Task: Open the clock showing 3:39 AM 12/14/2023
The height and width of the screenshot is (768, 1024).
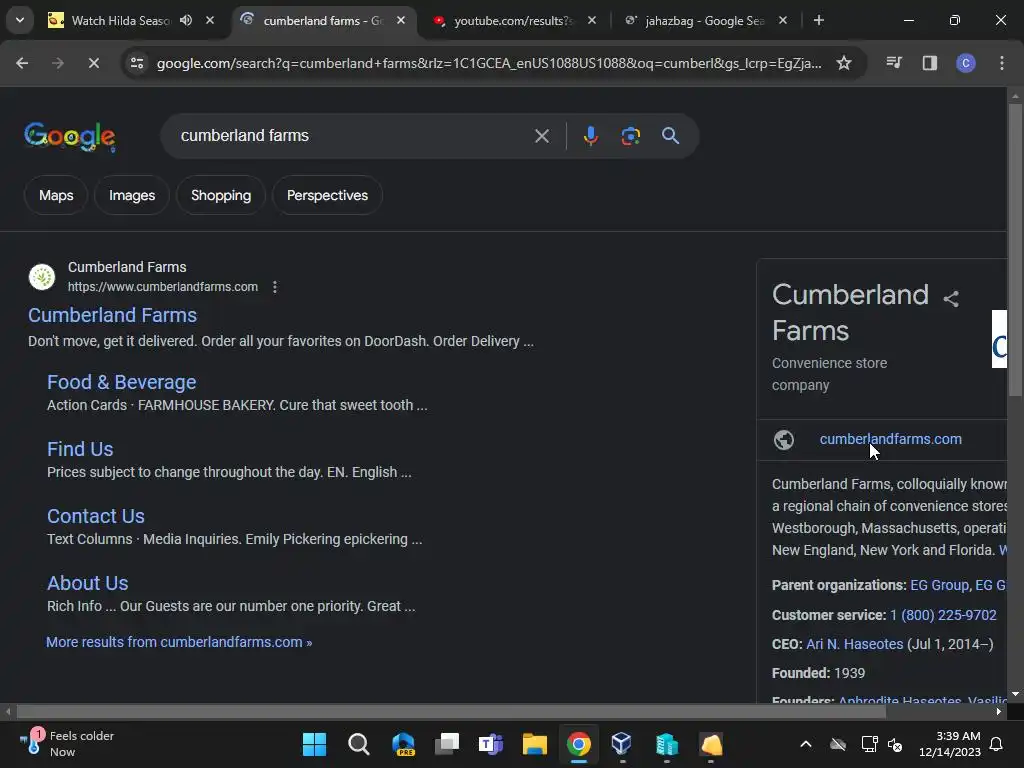Action: (x=950, y=744)
